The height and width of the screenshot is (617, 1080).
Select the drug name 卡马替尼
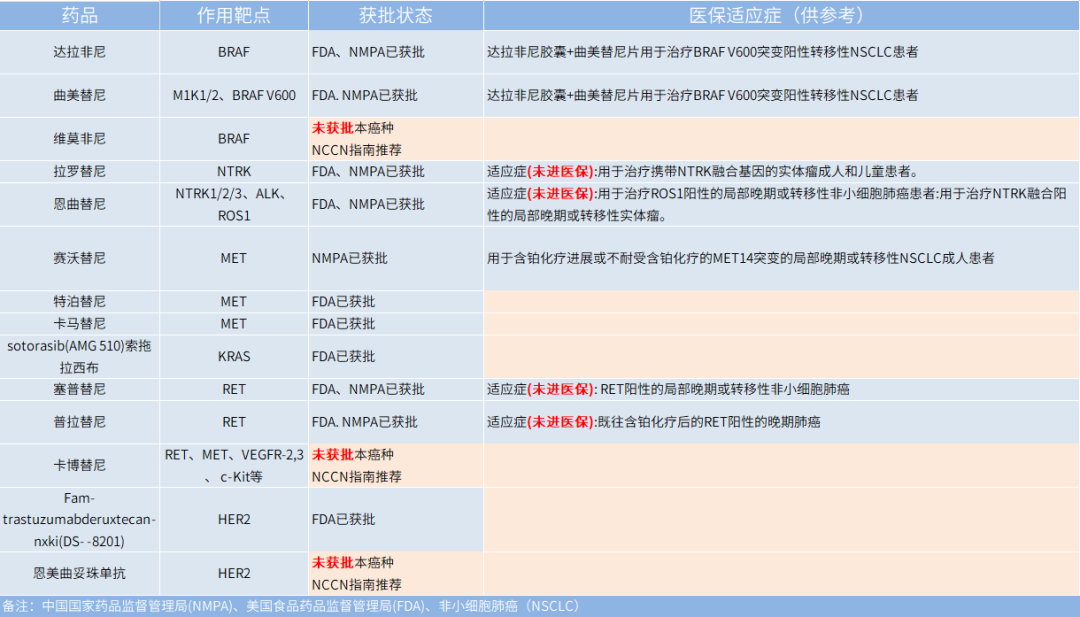[x=80, y=324]
